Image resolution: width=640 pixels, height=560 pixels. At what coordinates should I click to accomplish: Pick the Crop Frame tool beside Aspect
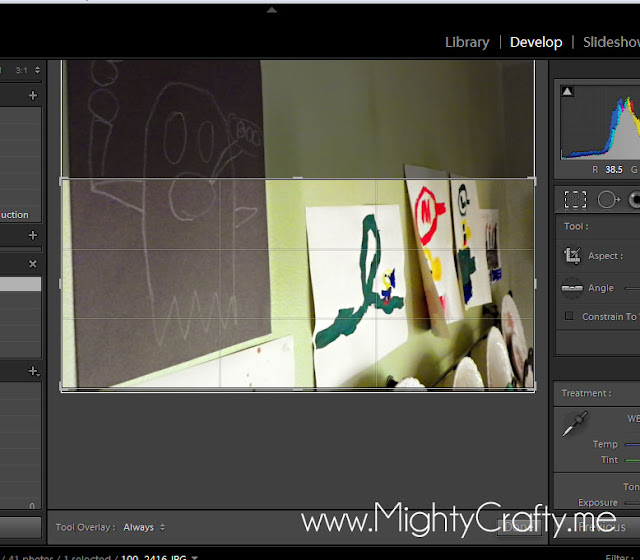[x=572, y=256]
